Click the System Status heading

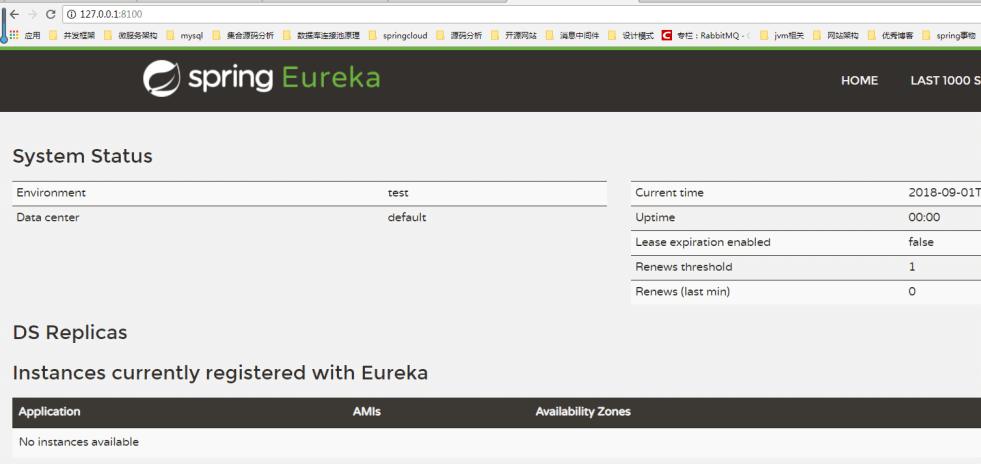pos(83,156)
